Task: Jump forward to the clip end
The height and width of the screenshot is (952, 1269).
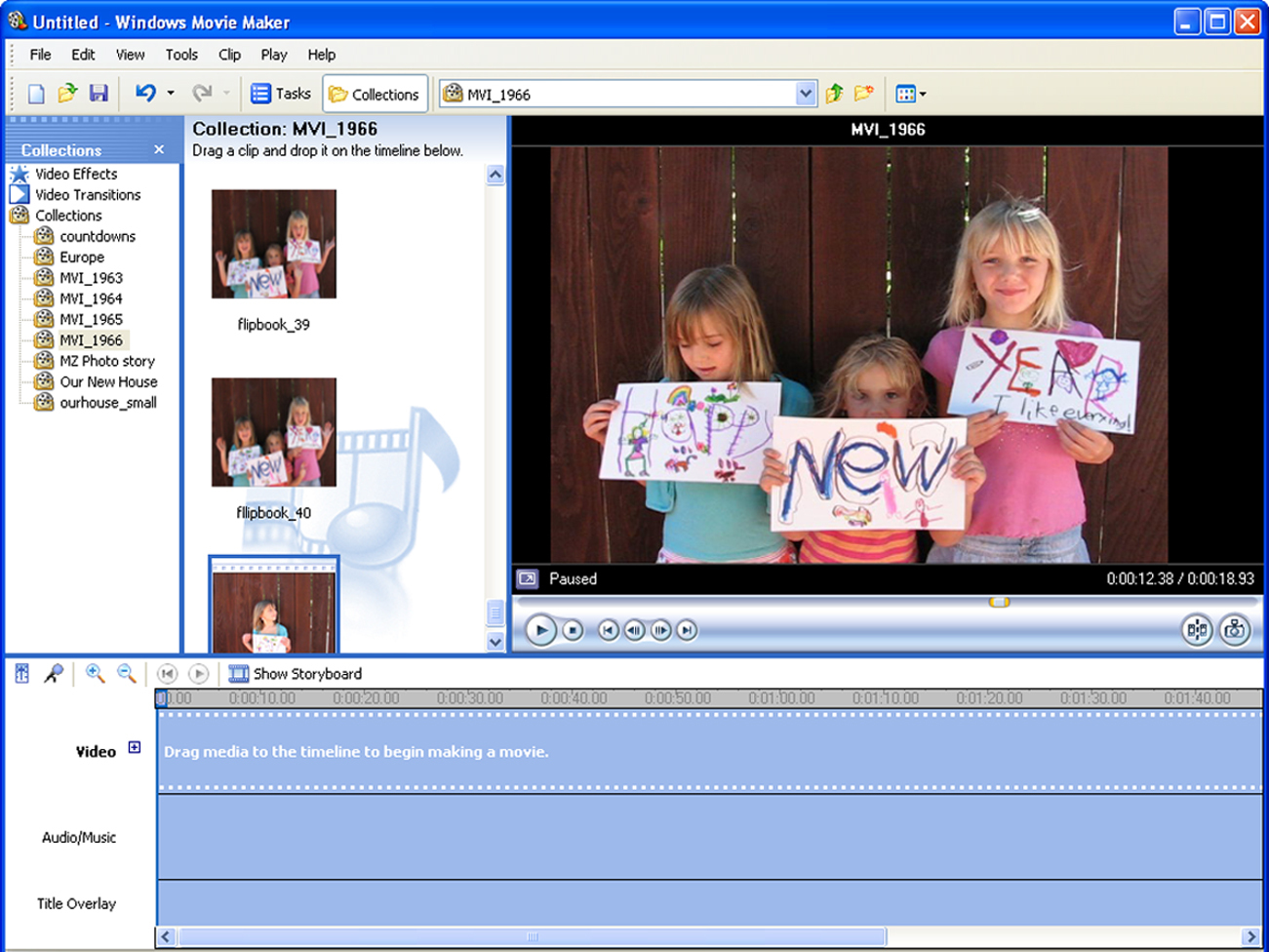Action: (x=687, y=630)
